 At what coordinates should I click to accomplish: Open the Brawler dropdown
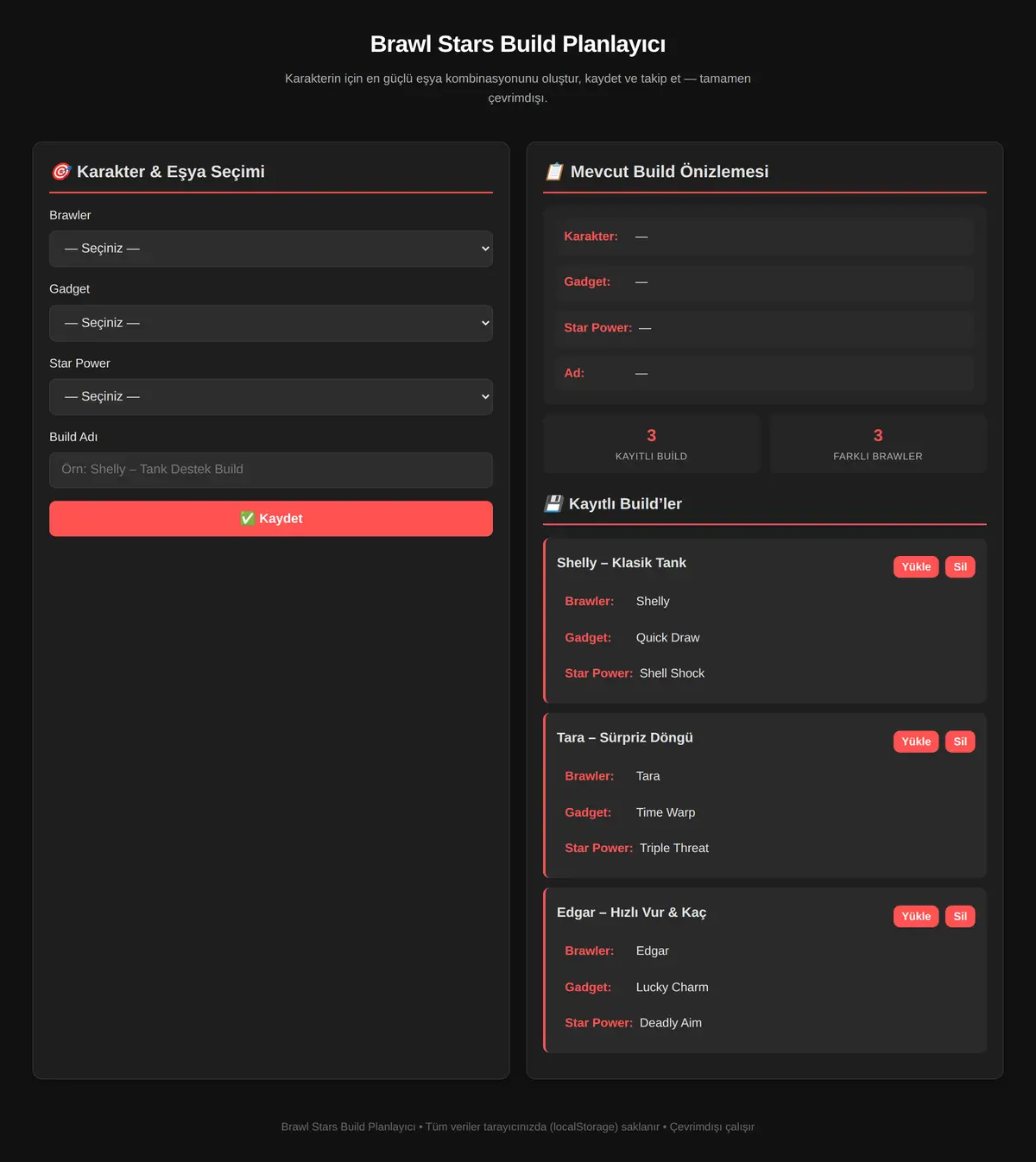point(271,249)
